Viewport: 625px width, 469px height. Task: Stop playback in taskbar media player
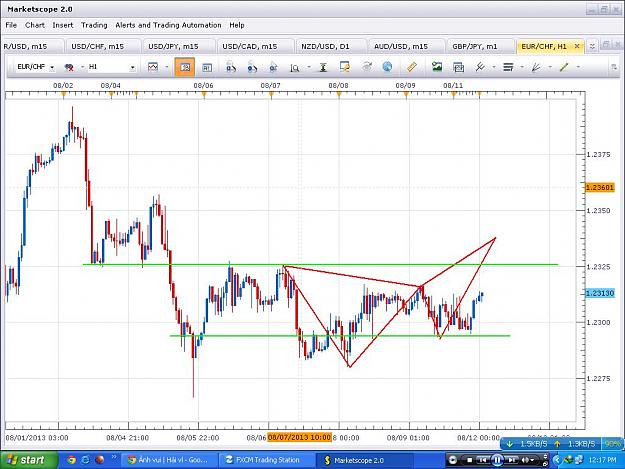click(x=469, y=460)
